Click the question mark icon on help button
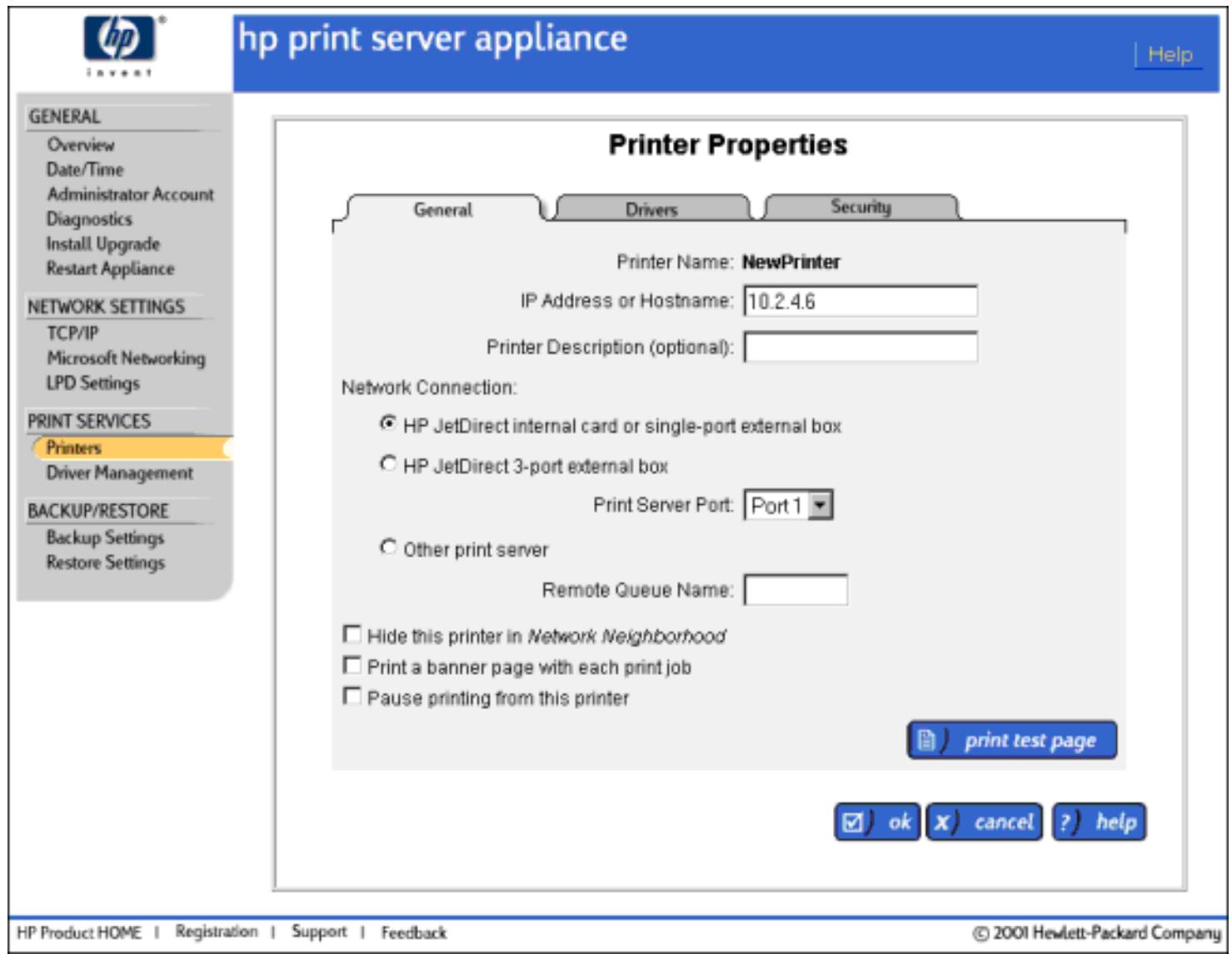 (1065, 822)
